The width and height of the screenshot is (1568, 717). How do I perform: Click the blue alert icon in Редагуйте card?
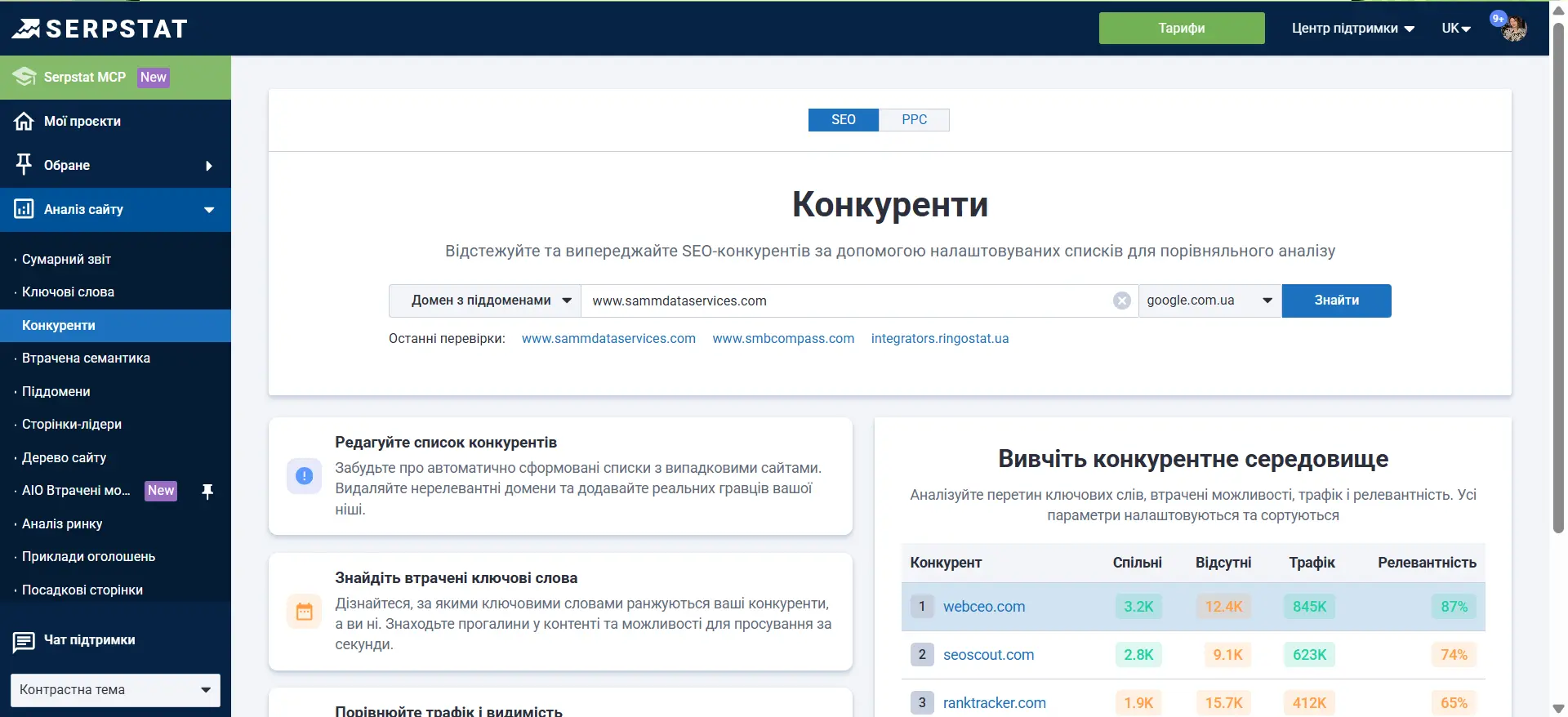304,475
